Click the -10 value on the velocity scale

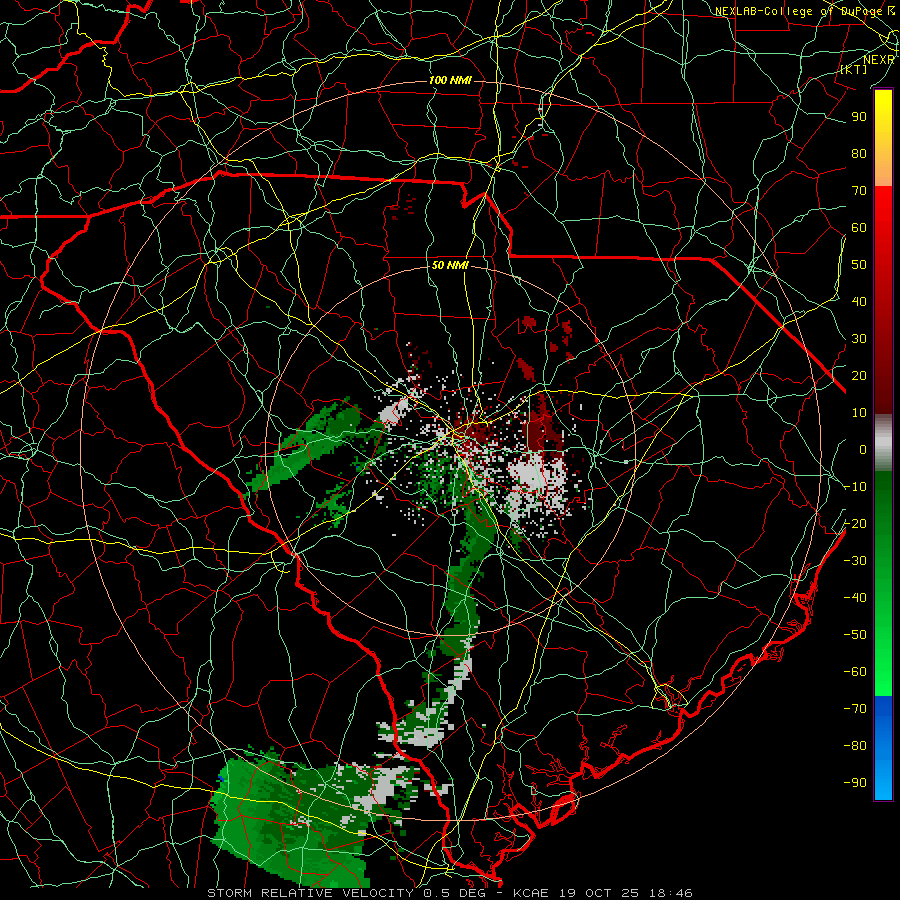[x=855, y=487]
